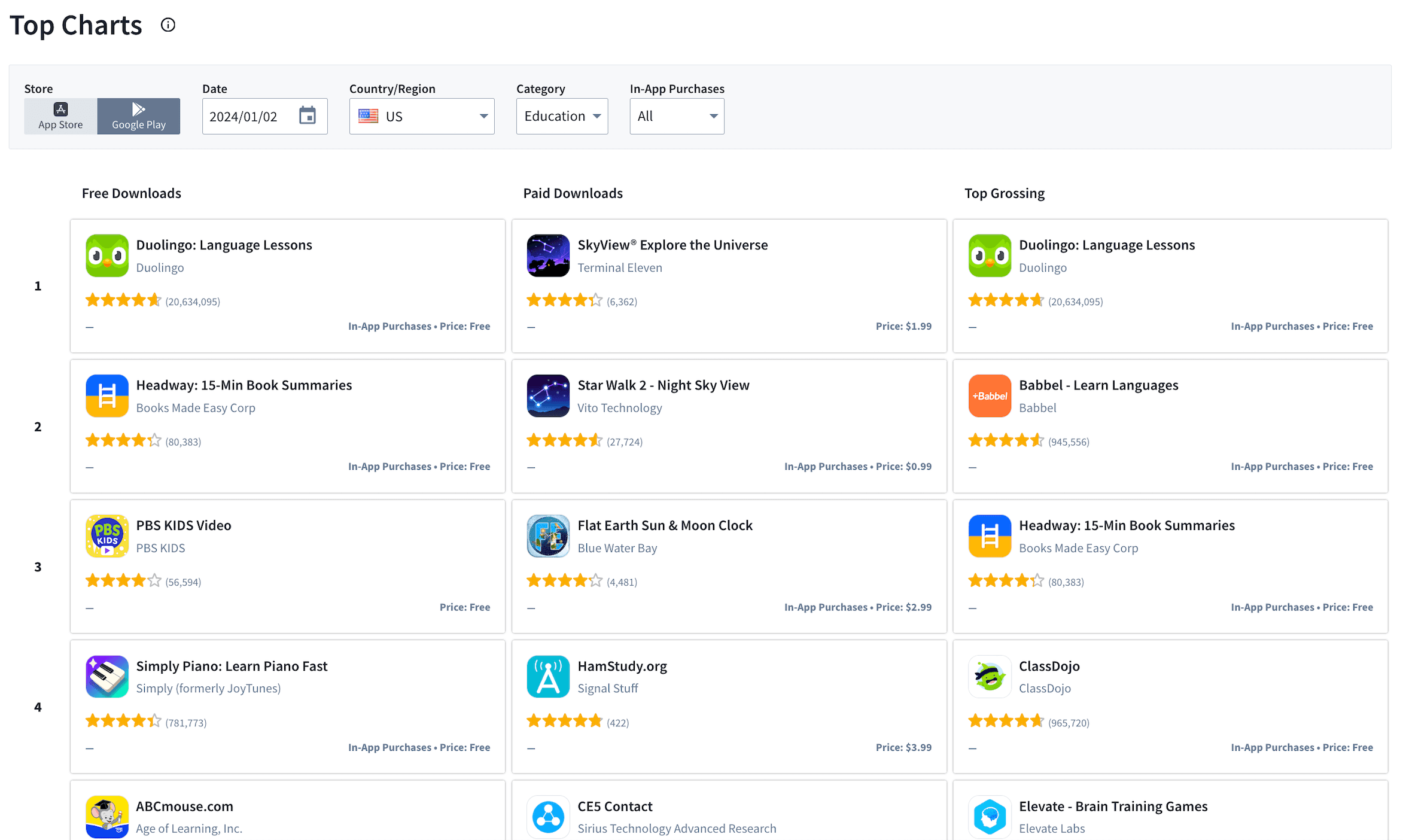1403x840 pixels.
Task: Click the Simply Piano app icon
Action: pos(107,676)
